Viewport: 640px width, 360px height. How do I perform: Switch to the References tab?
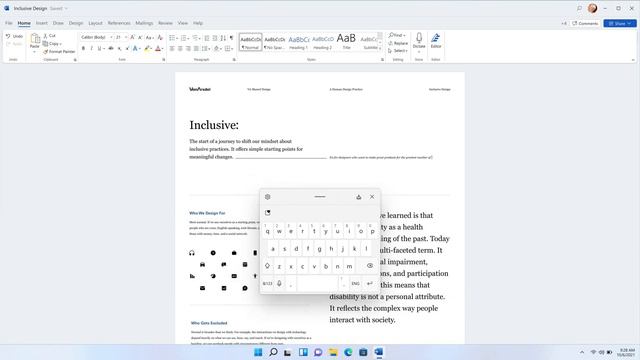coord(119,23)
